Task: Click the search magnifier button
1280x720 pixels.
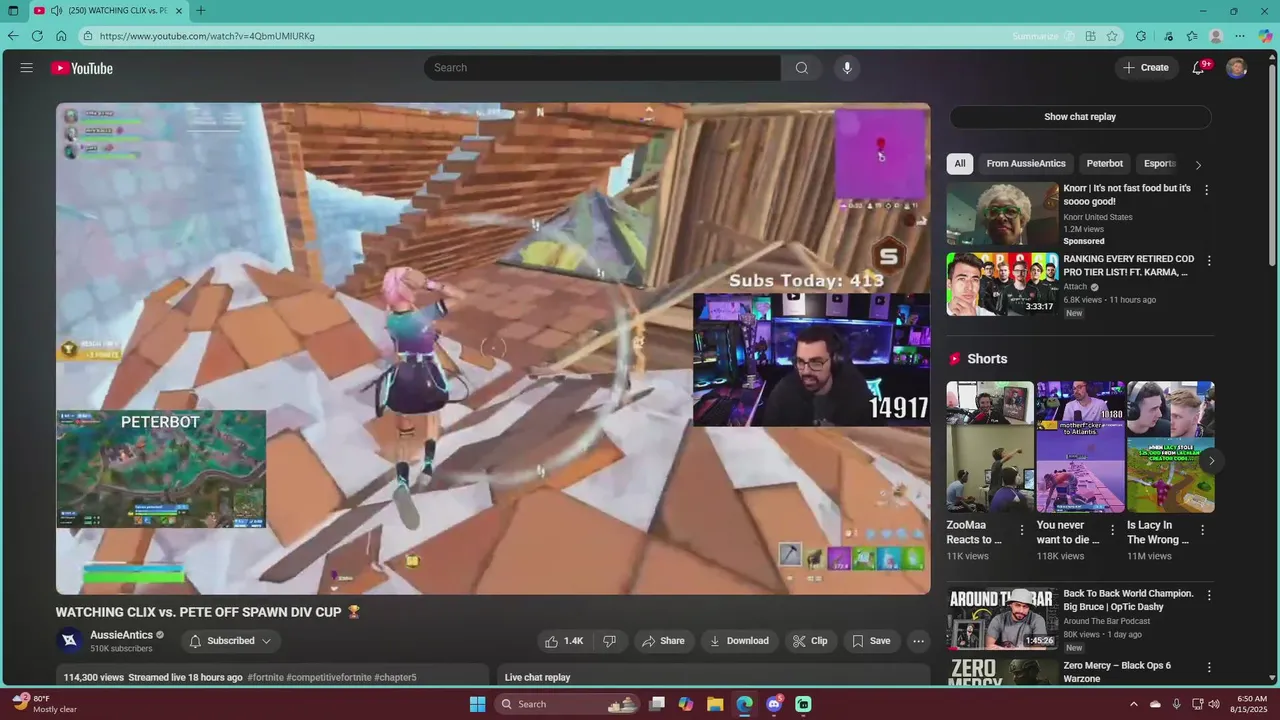Action: pyautogui.click(x=802, y=68)
